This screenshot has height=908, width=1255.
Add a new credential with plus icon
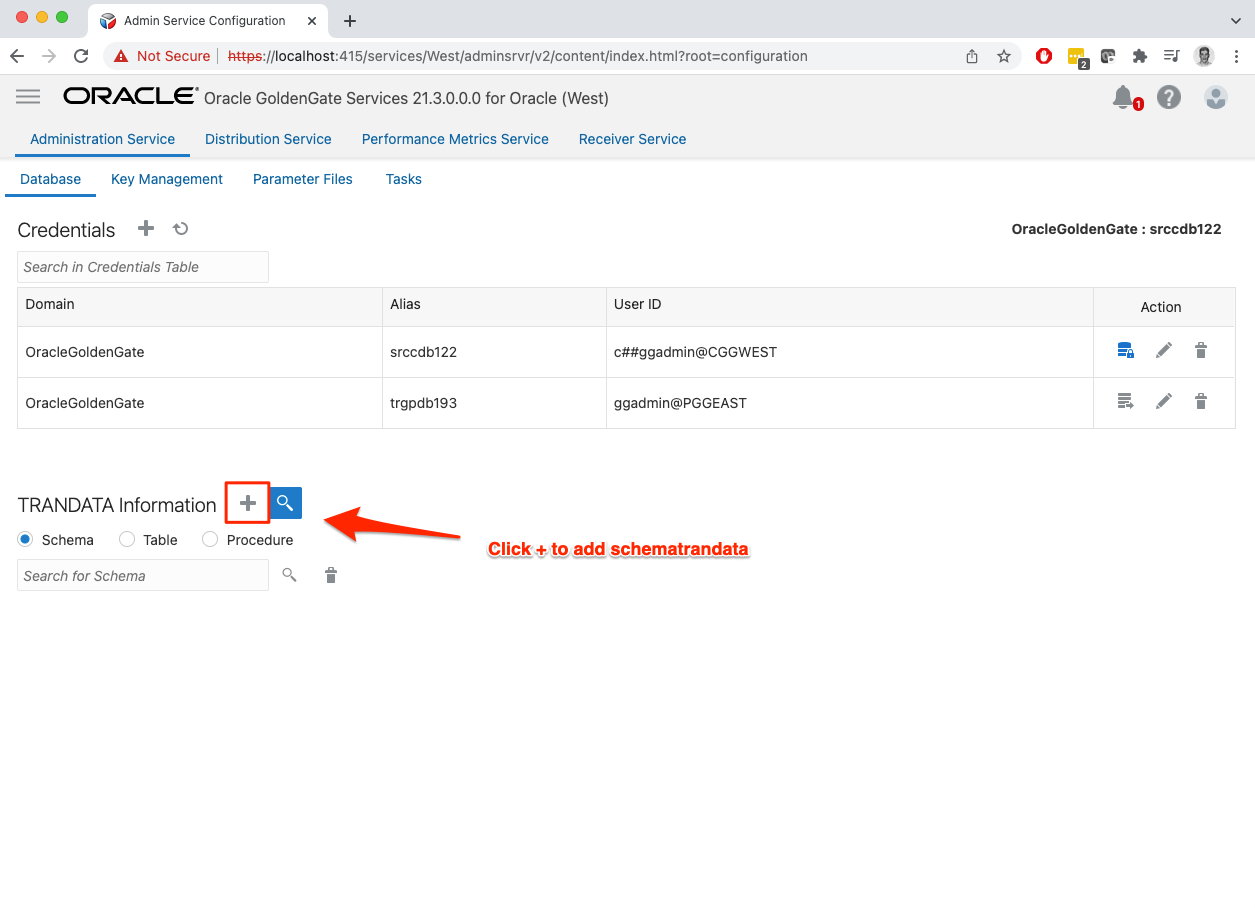pyautogui.click(x=146, y=229)
